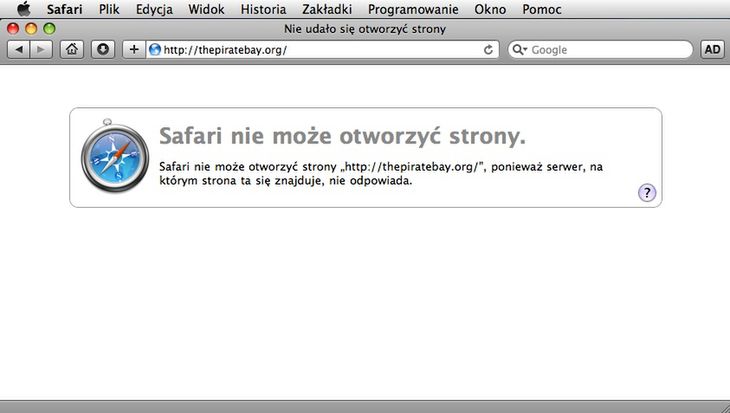Open the Okno menu
The width and height of the screenshot is (730, 413).
click(490, 9)
